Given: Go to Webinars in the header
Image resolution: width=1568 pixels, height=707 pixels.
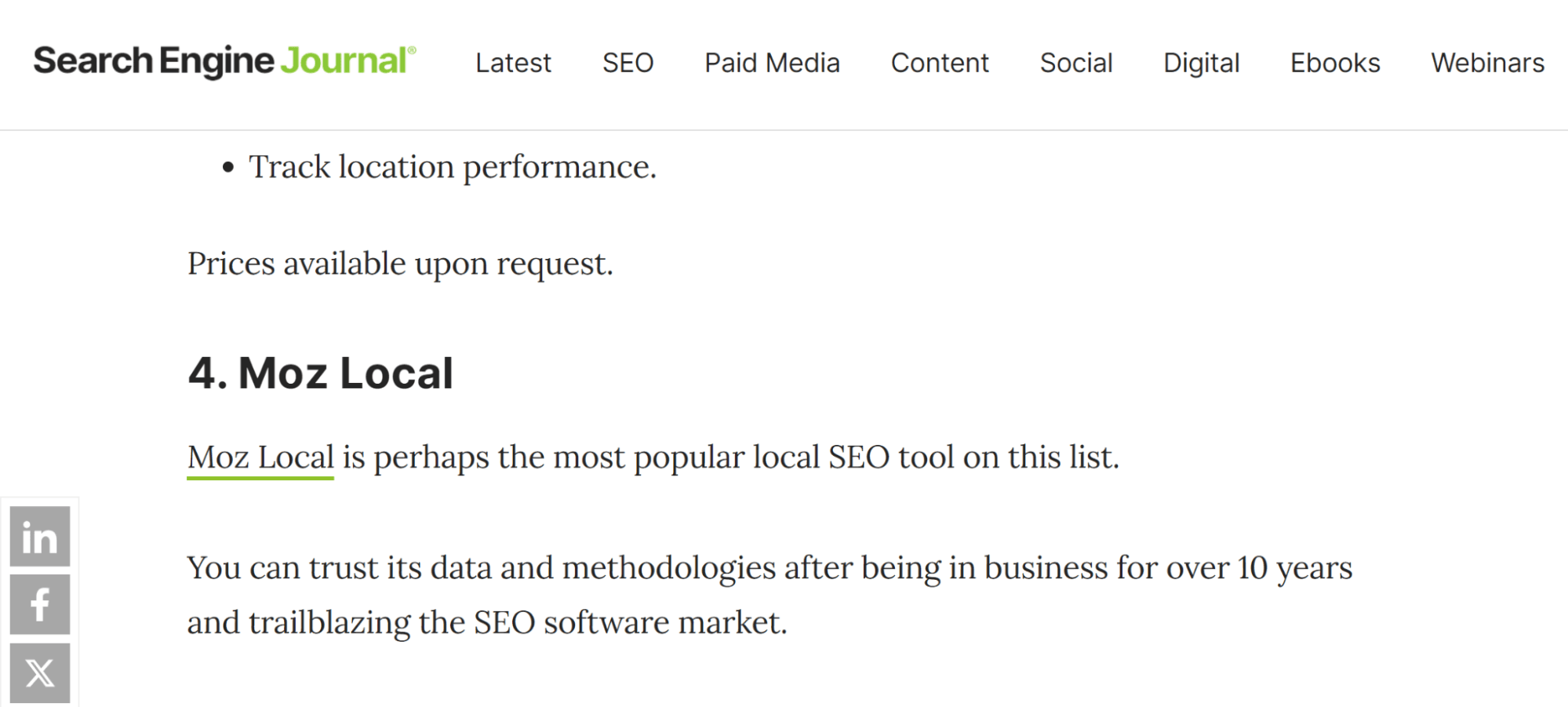Looking at the screenshot, I should [1487, 63].
